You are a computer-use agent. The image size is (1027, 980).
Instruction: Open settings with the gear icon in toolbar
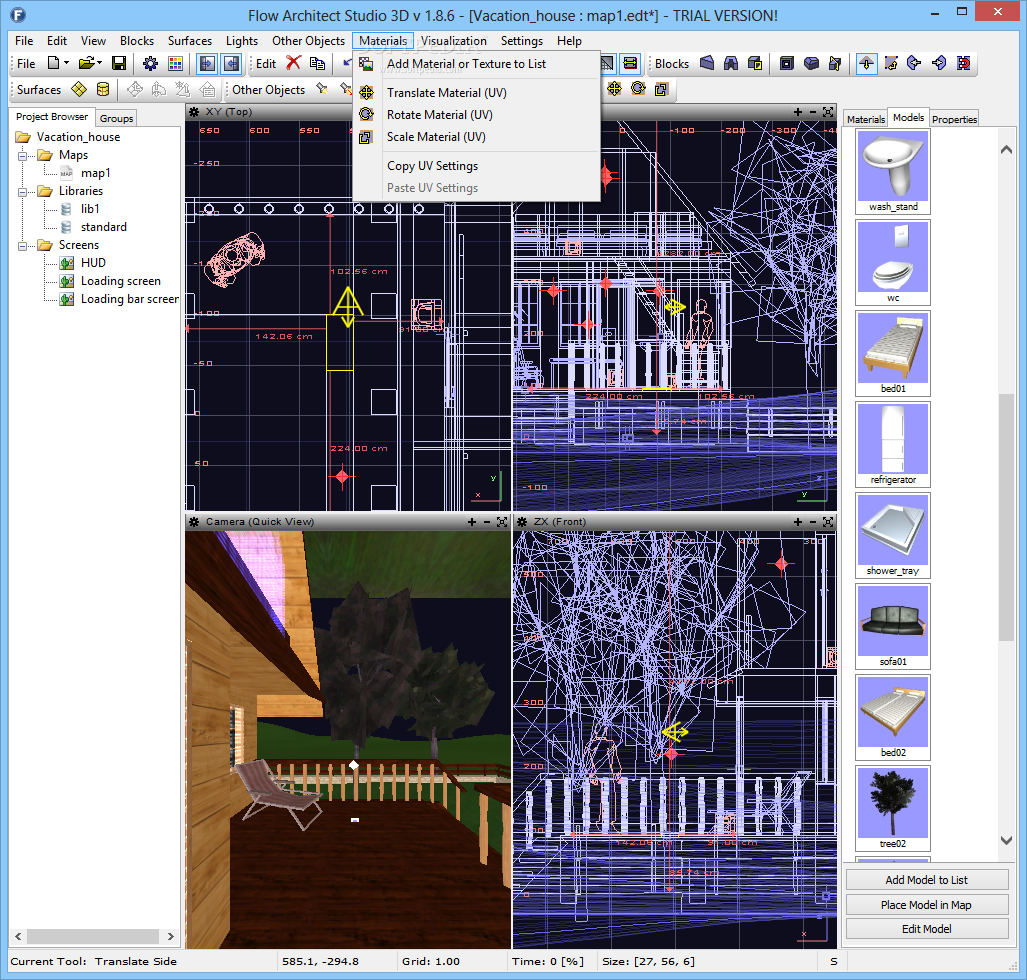point(150,64)
